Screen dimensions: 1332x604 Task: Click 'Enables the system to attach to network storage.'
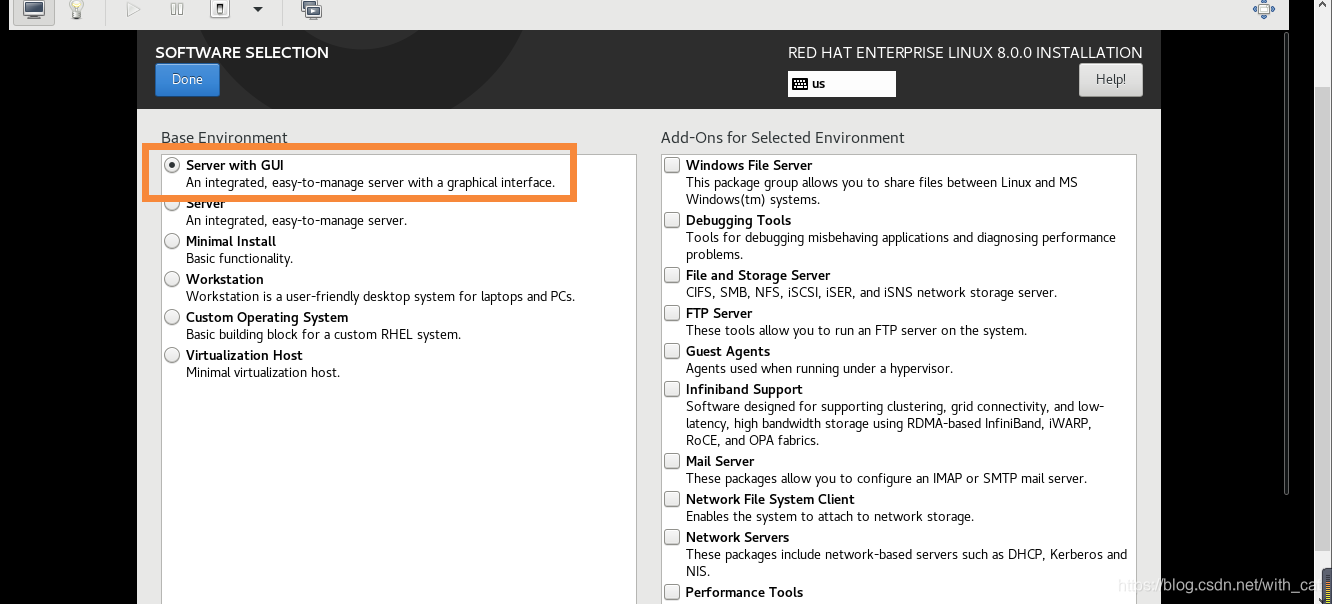830,516
